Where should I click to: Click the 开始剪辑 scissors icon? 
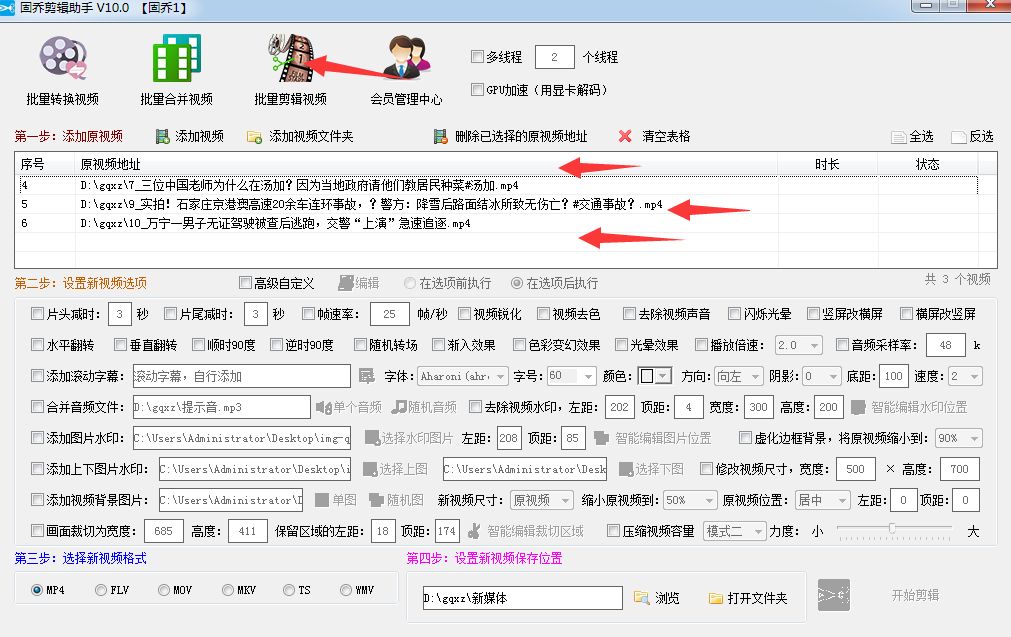[834, 595]
